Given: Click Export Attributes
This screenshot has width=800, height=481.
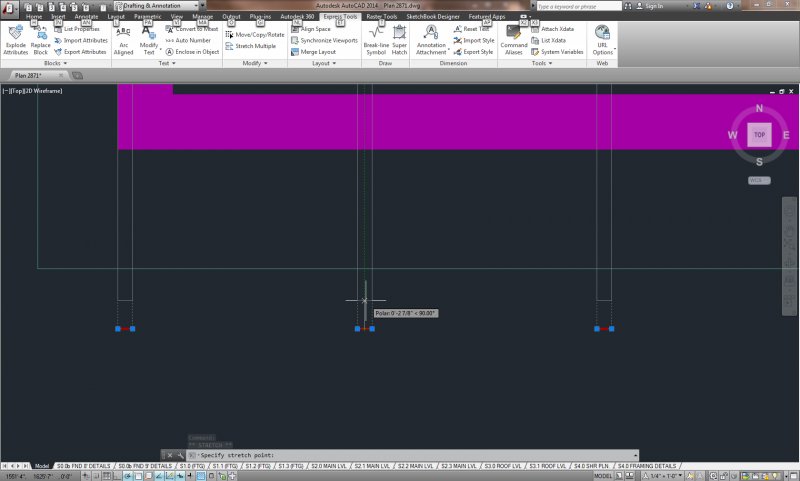Looking at the screenshot, I should point(80,52).
